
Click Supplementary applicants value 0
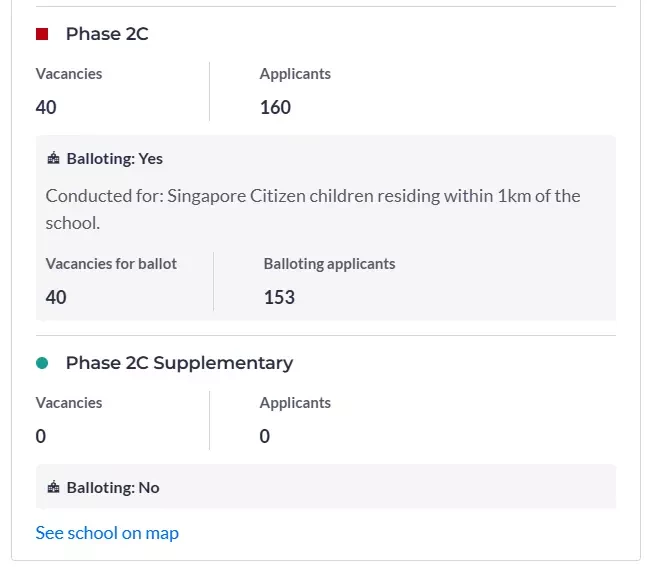click(265, 437)
